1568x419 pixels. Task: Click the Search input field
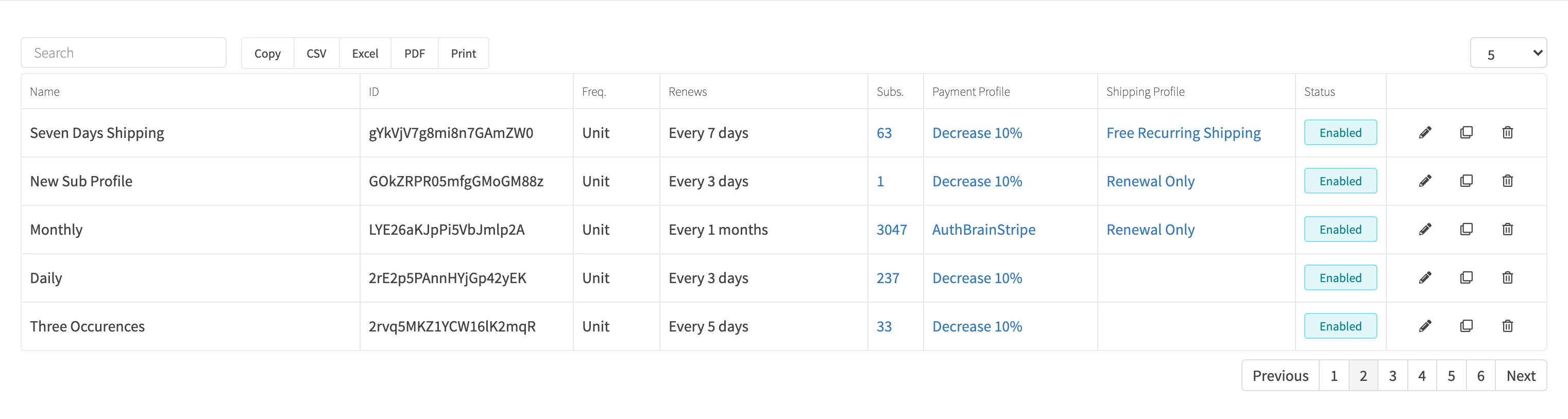pyautogui.click(x=124, y=53)
